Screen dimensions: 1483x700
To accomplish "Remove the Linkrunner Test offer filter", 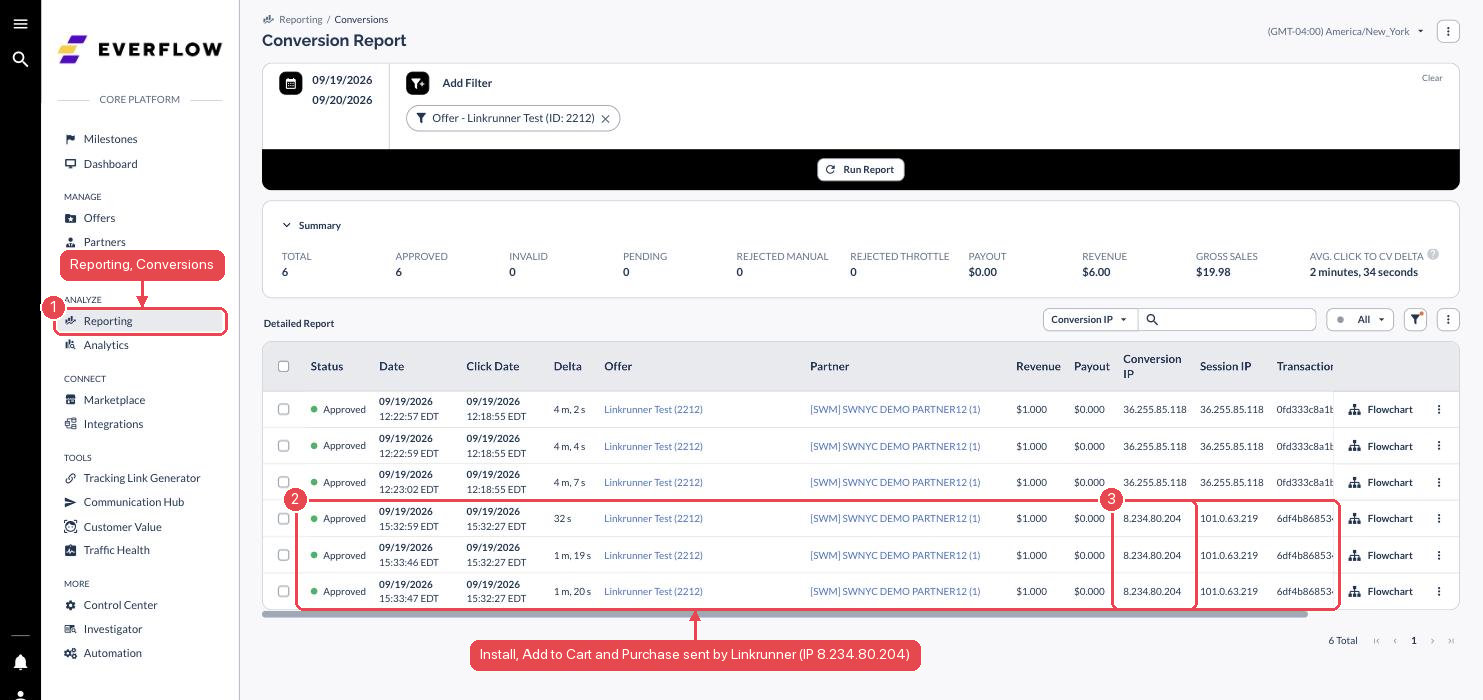I will click(605, 119).
